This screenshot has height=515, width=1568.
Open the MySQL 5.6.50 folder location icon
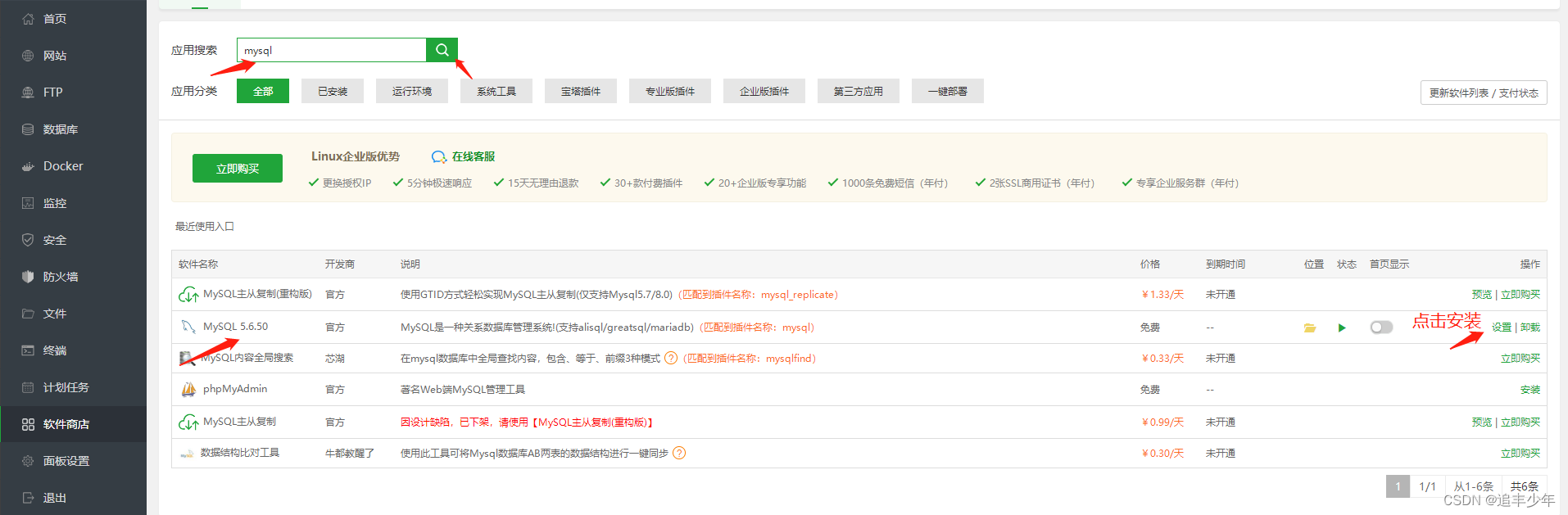(1310, 328)
